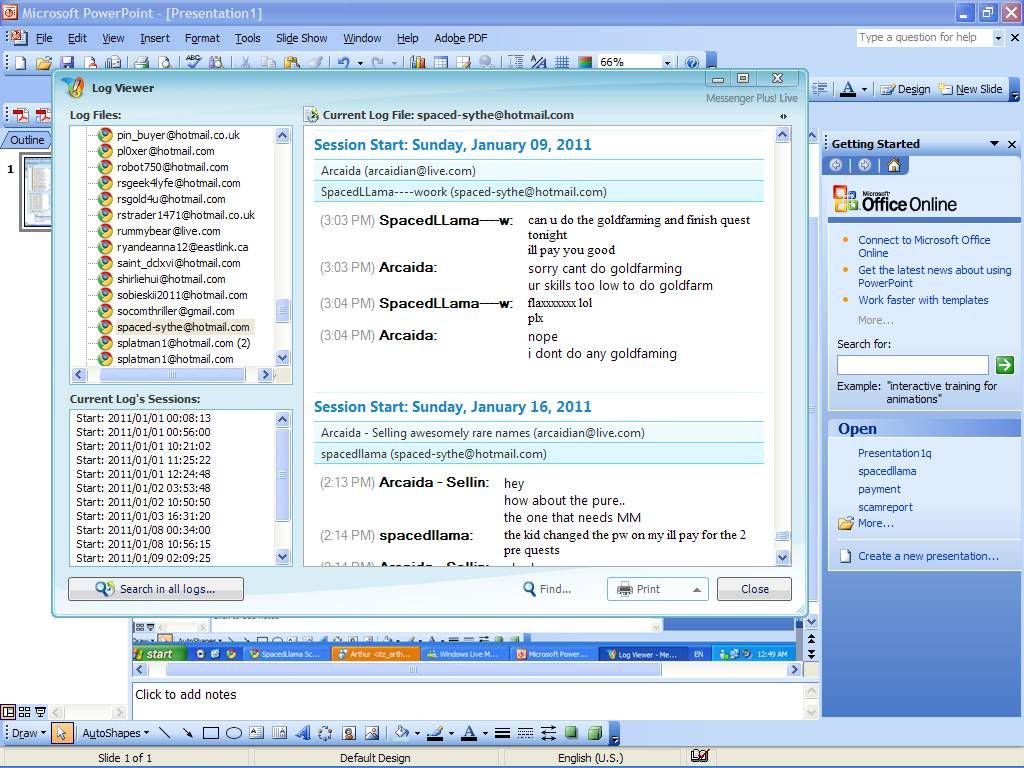Viewport: 1024px width, 768px height.
Task: Click the Close button in Log Viewer
Action: coord(754,589)
